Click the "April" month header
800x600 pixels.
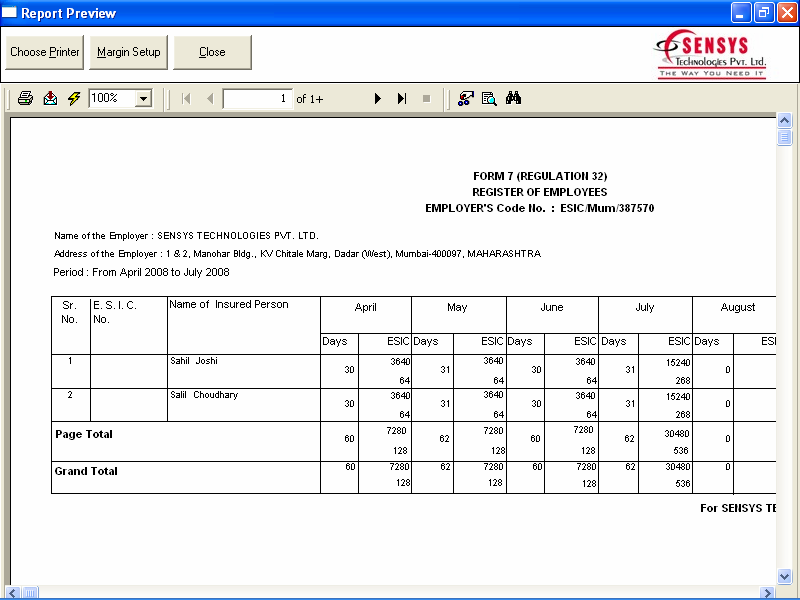366,307
